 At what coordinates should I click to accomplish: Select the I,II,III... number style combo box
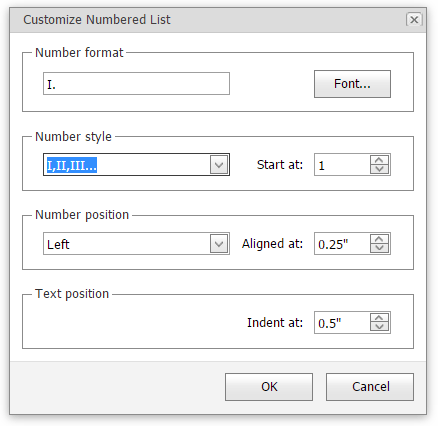pos(136,165)
